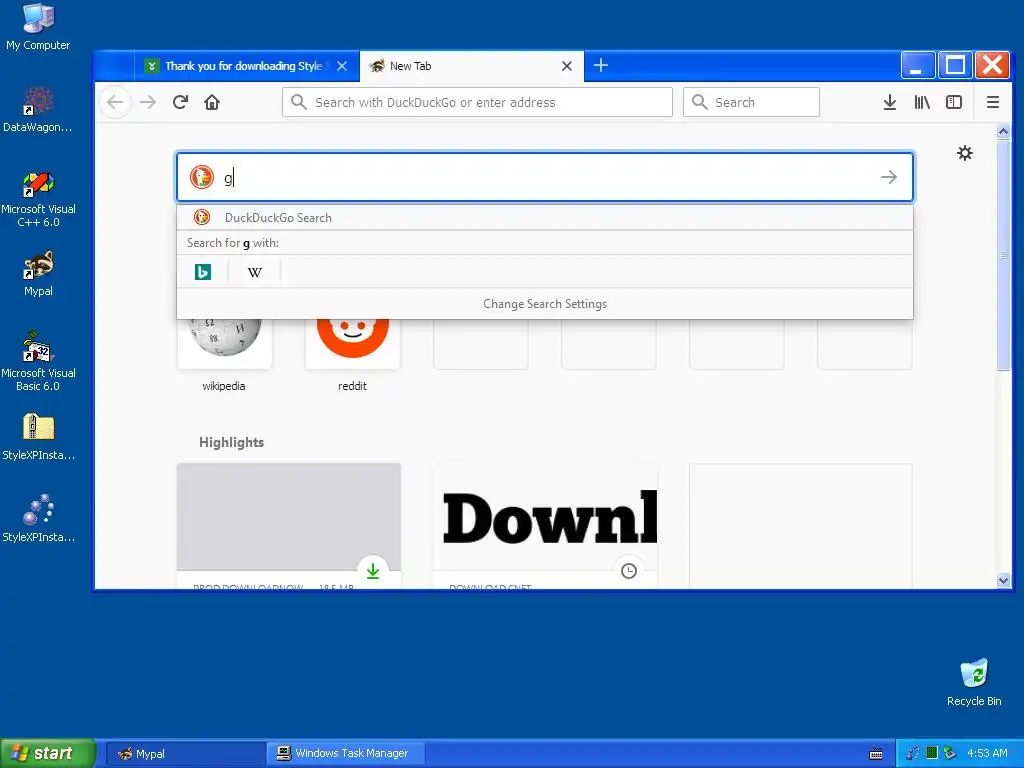Select the Mypal desktop shortcut
This screenshot has height=768, width=1024.
[x=39, y=274]
